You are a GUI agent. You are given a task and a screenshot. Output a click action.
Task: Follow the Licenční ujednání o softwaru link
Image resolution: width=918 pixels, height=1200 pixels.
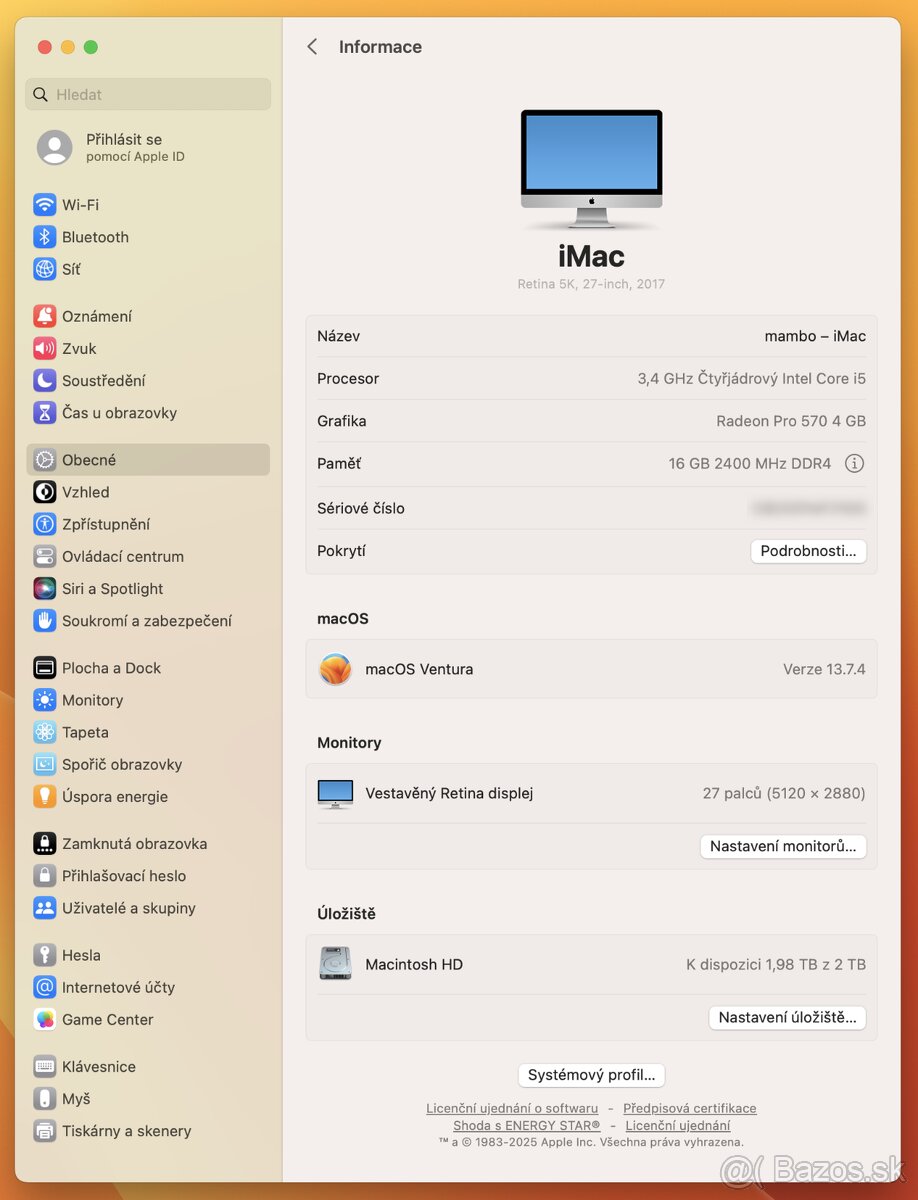pyautogui.click(x=510, y=1108)
